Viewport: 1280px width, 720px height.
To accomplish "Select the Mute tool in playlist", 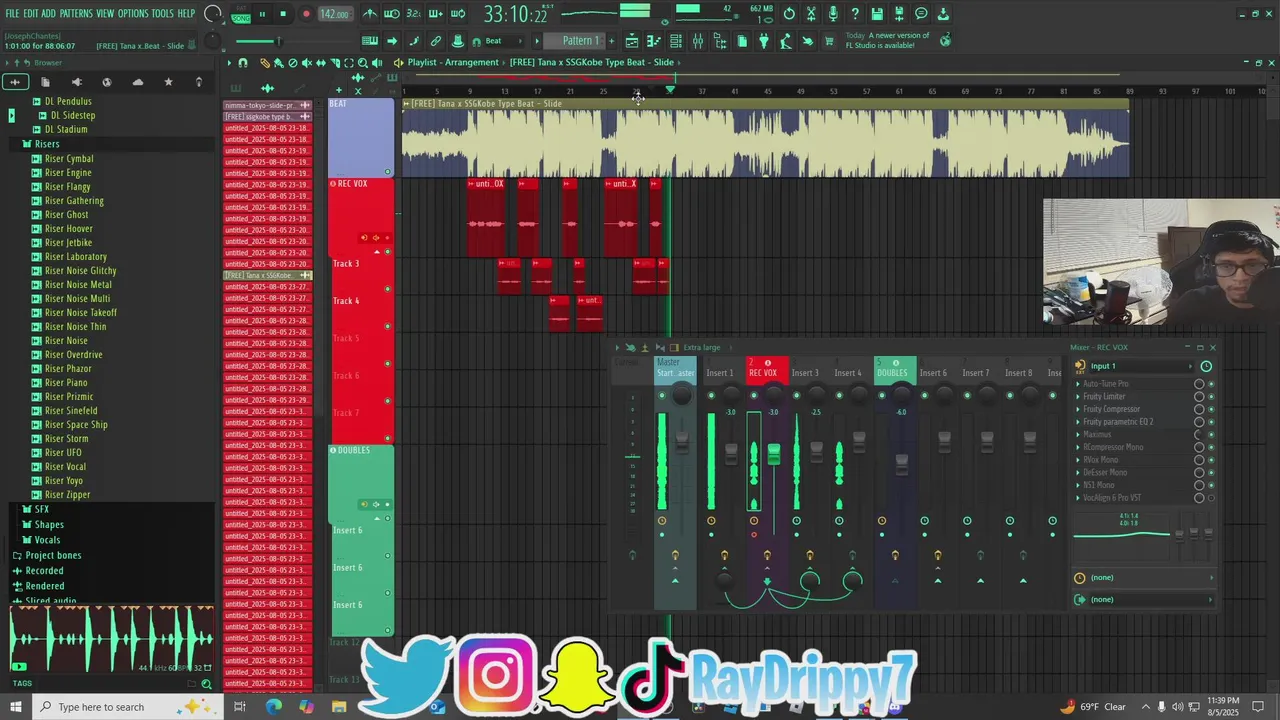I will (x=307, y=62).
